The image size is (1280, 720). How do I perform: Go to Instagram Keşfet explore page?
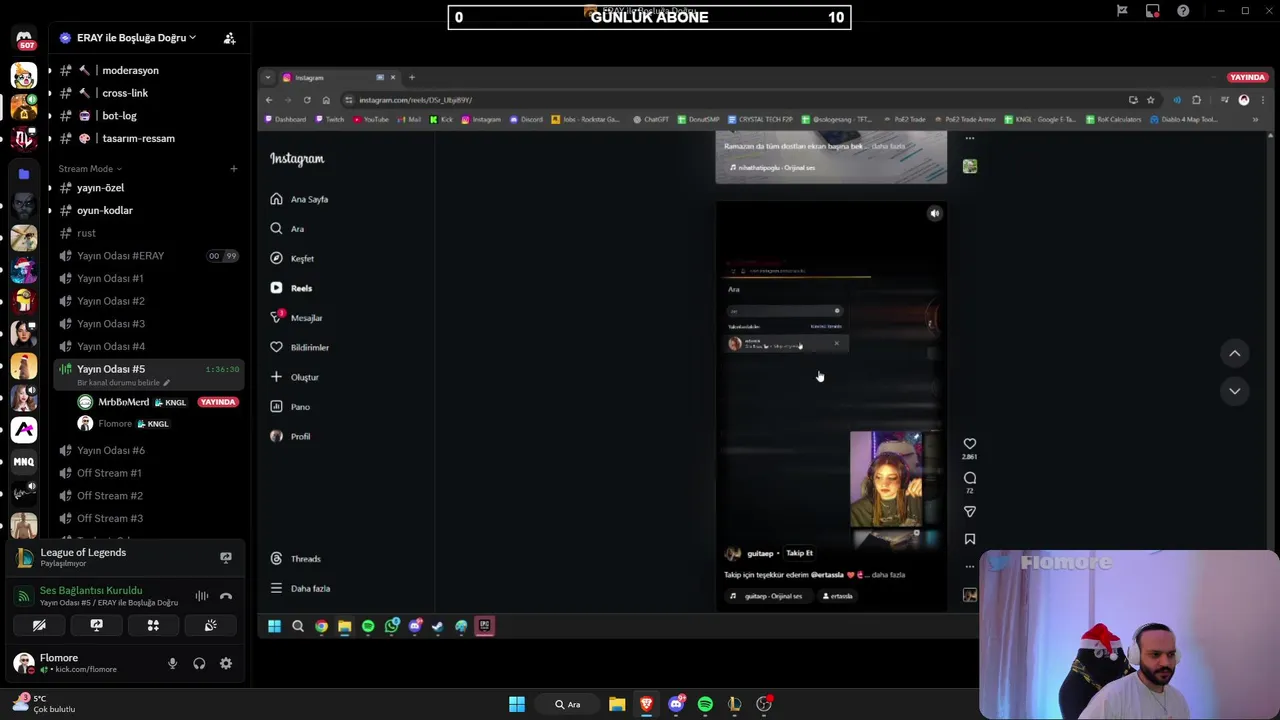click(x=292, y=258)
